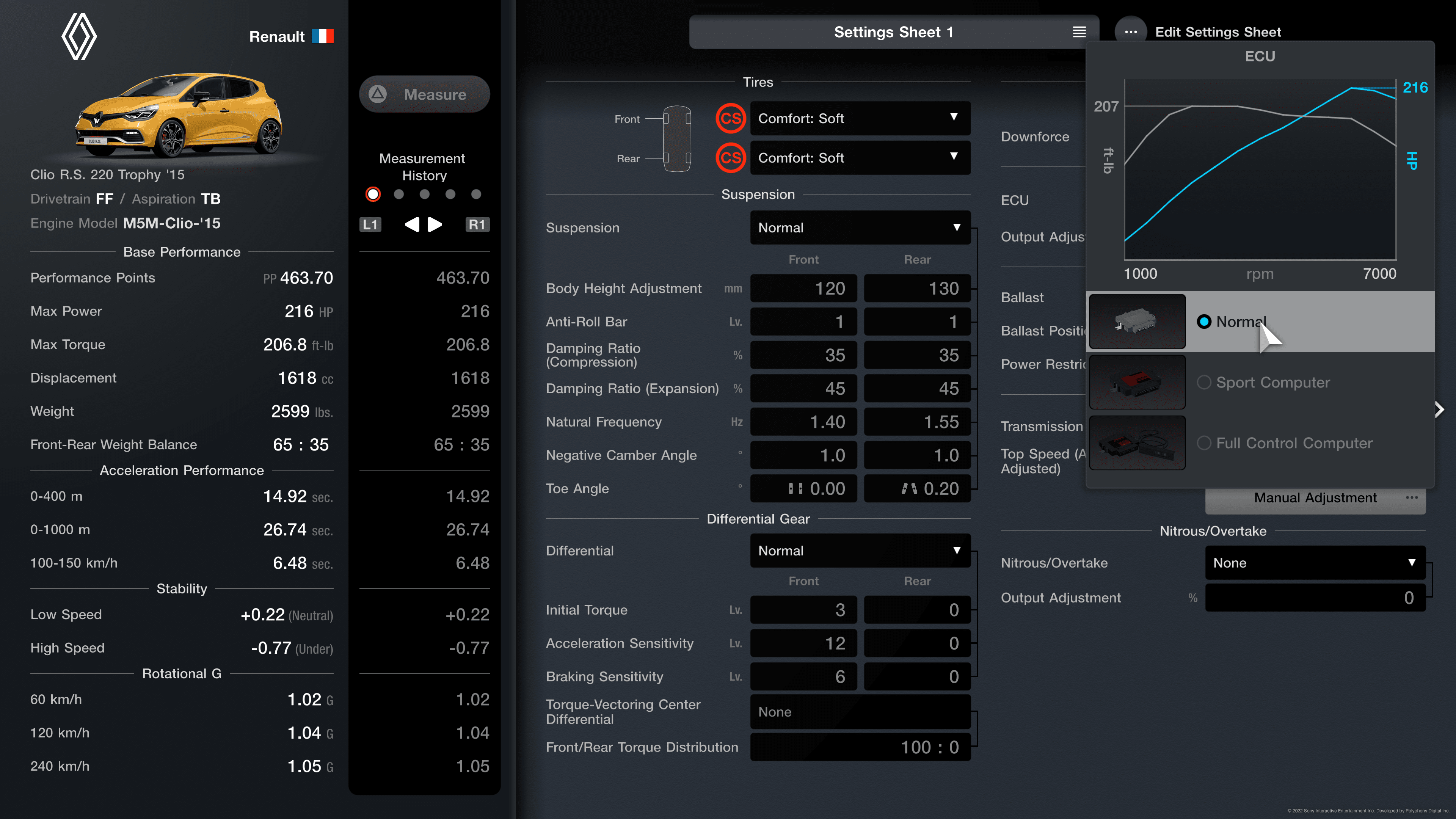
Task: Click High Speed -0.77 (Under) value
Action: coord(292,648)
